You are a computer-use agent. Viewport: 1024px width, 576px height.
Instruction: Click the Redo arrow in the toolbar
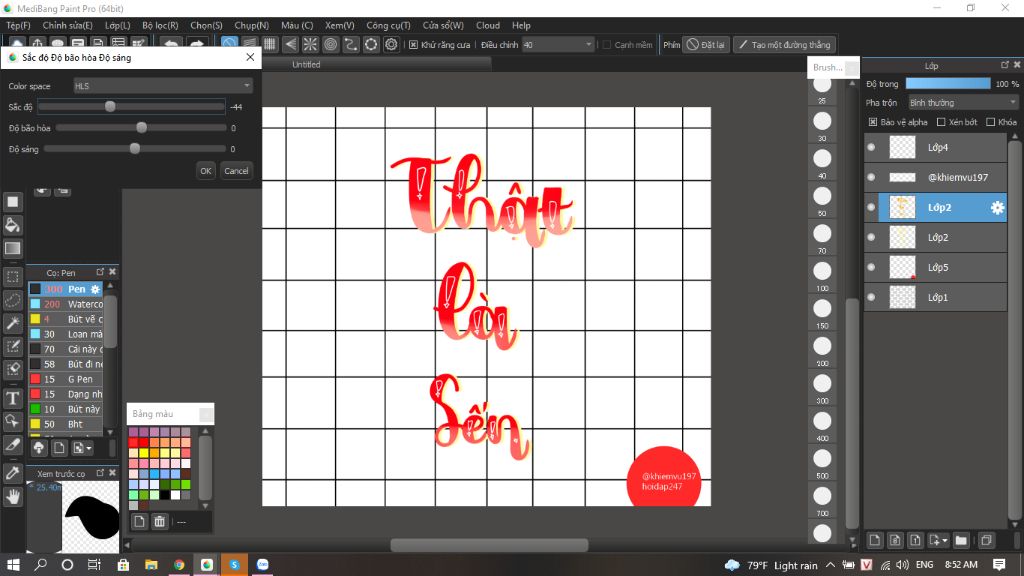pyautogui.click(x=197, y=44)
